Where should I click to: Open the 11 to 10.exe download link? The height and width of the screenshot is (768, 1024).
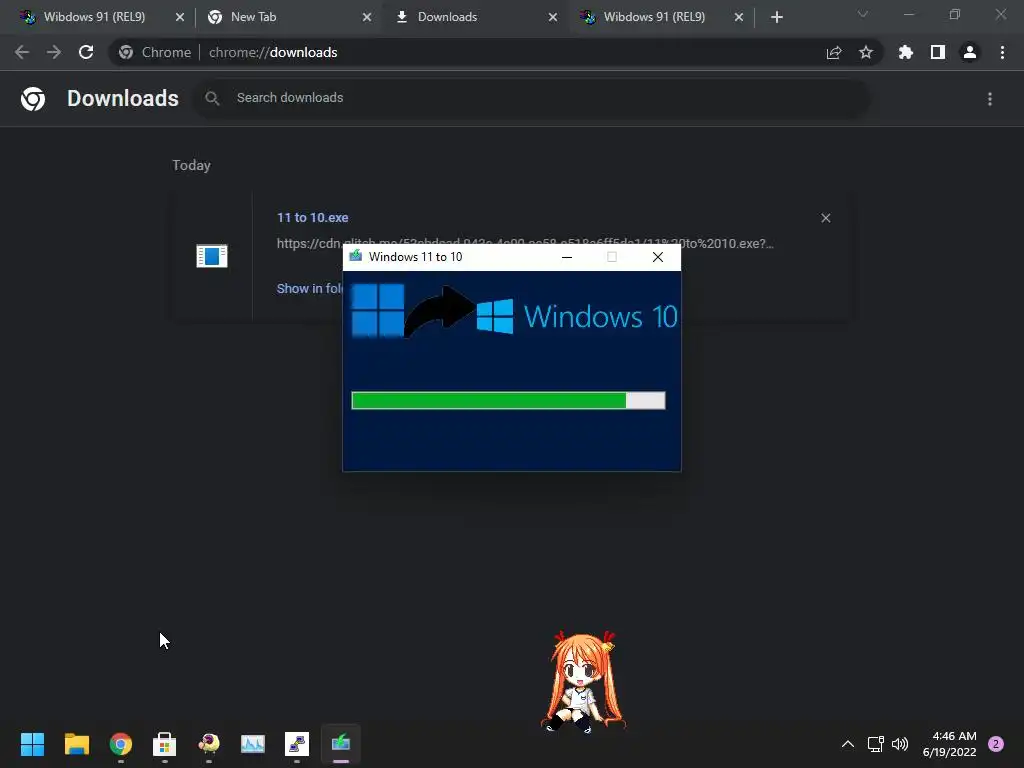tap(312, 217)
